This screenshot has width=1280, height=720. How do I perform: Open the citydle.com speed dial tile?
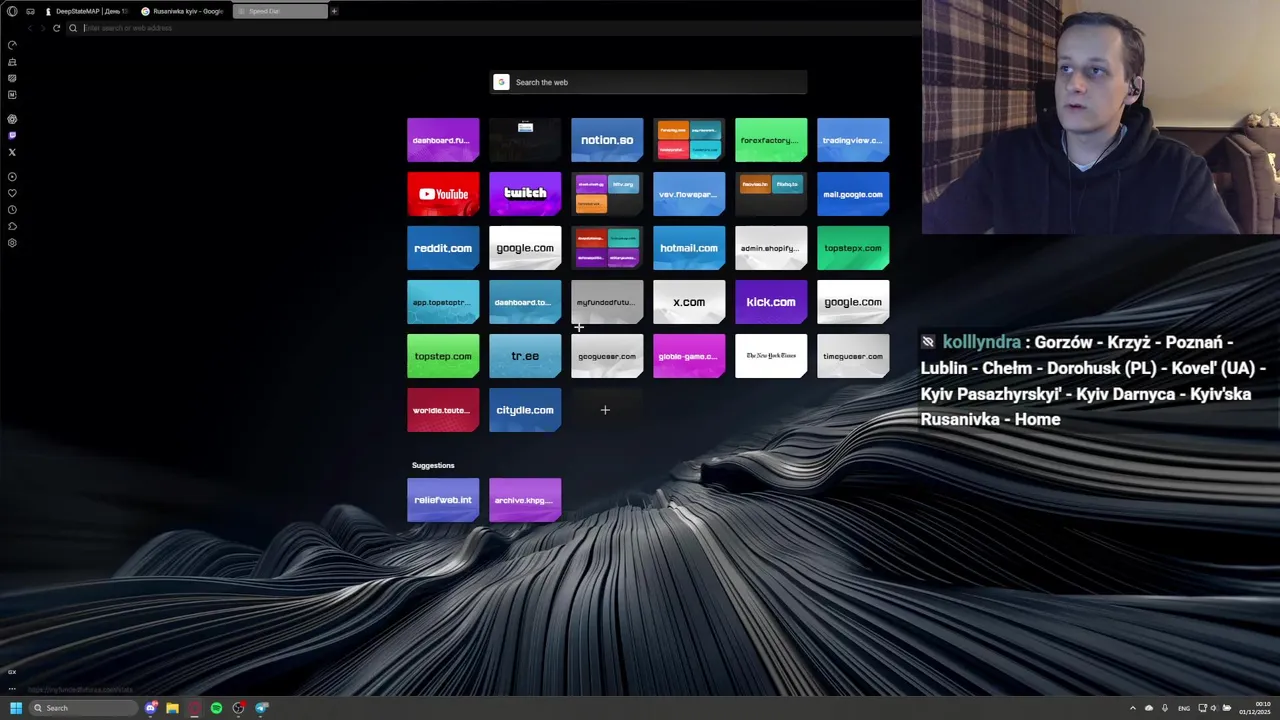(525, 410)
